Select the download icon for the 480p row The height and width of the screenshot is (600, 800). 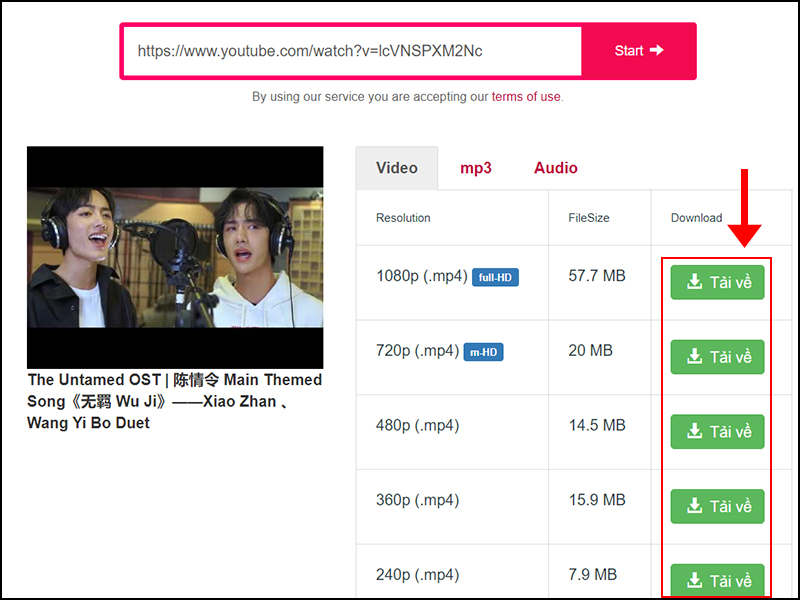[694, 432]
